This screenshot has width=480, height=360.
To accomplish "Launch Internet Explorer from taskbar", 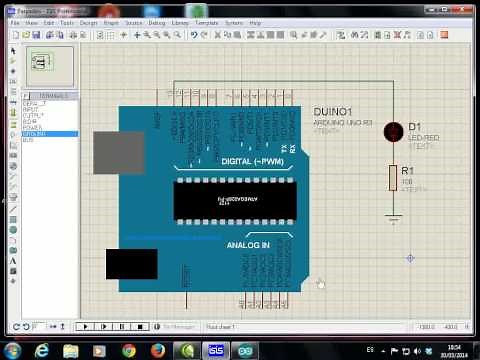I will click(x=42, y=351).
